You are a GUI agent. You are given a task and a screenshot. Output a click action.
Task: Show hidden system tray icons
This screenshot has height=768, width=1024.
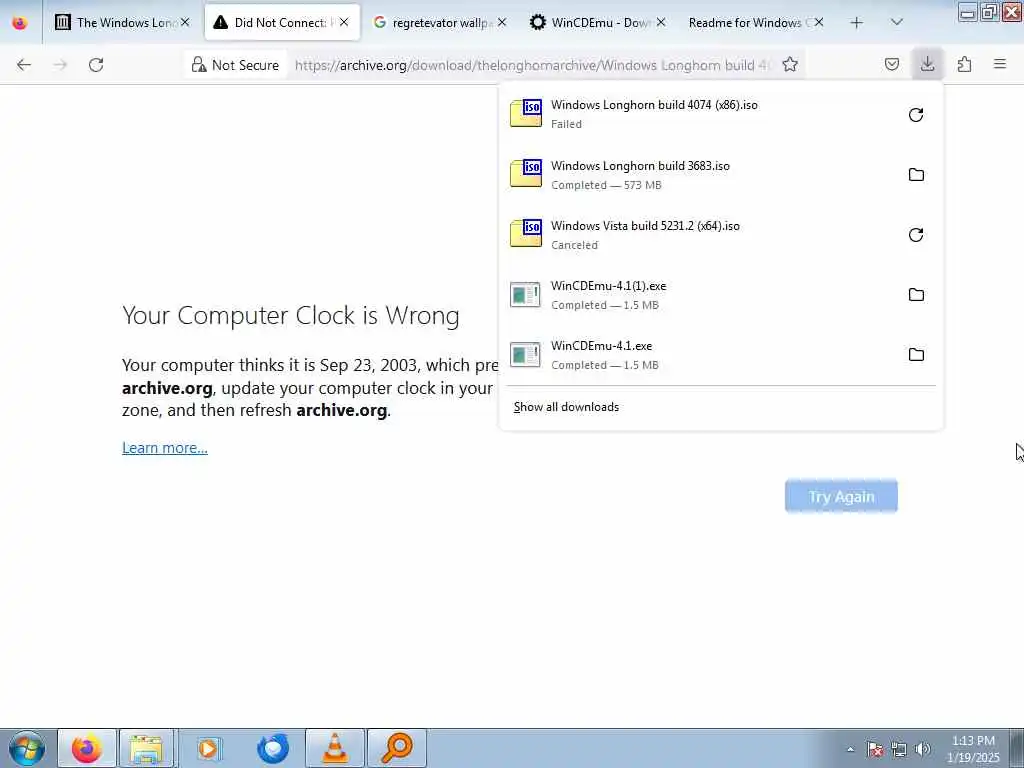[850, 750]
